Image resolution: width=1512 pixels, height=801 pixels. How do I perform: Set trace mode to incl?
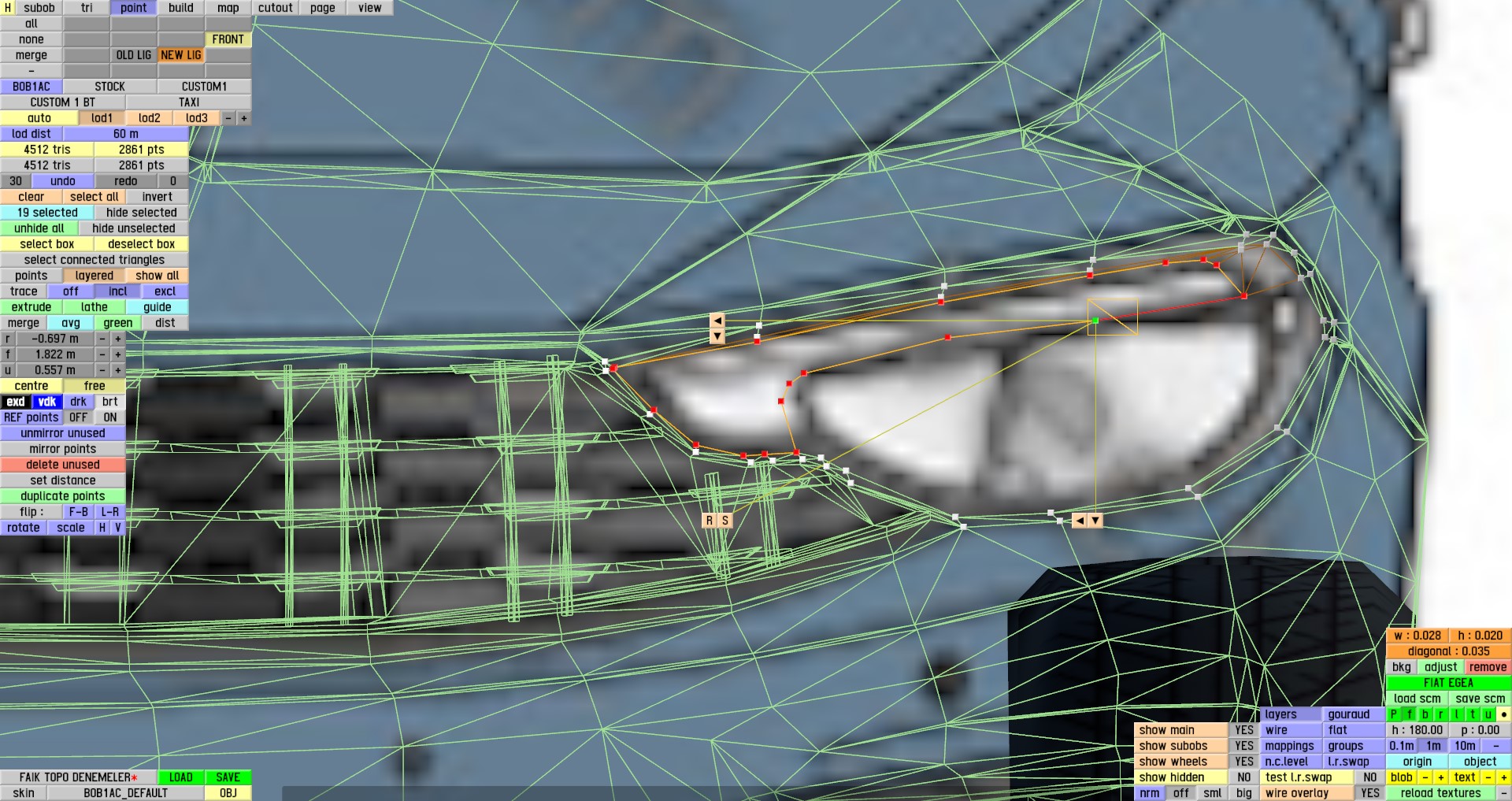click(118, 291)
